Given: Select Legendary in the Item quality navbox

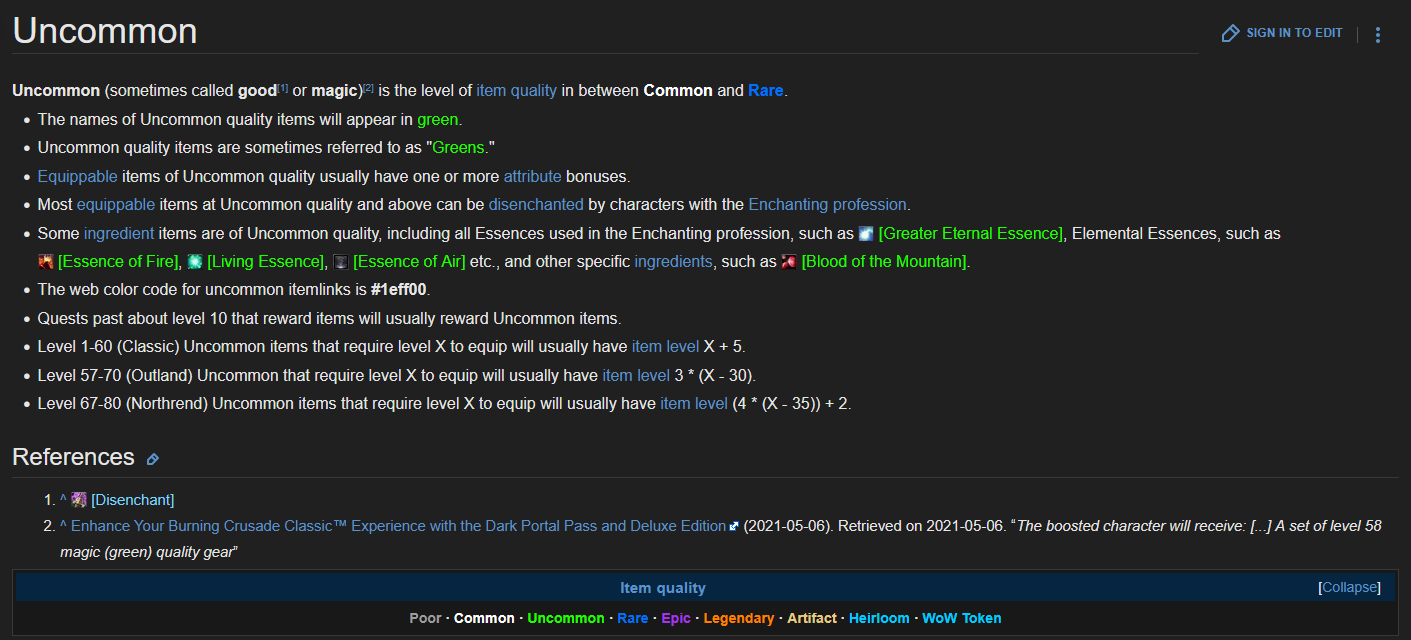Looking at the screenshot, I should (738, 618).
